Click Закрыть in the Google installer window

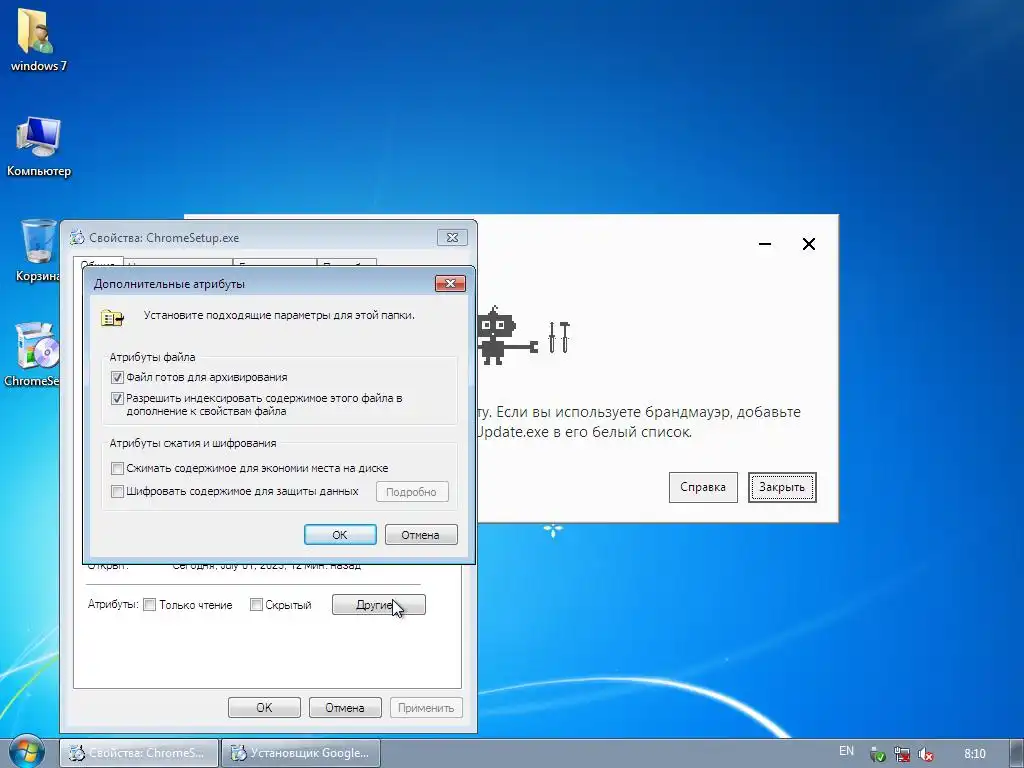[x=782, y=487]
